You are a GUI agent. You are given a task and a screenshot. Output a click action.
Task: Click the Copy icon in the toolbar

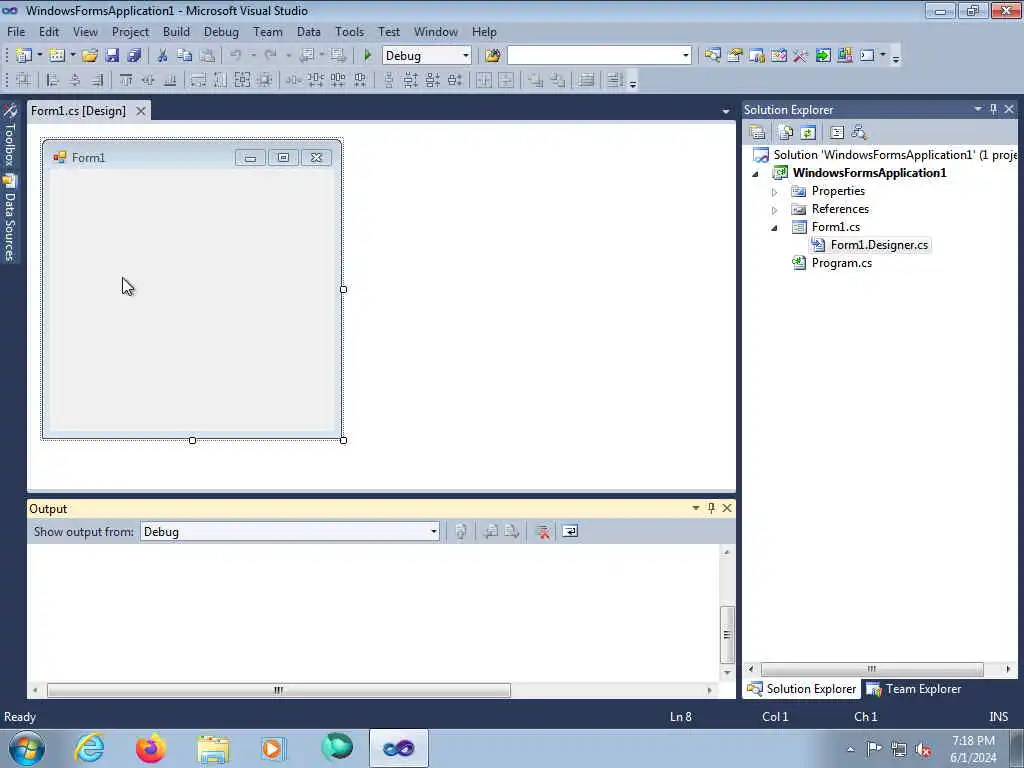185,56
